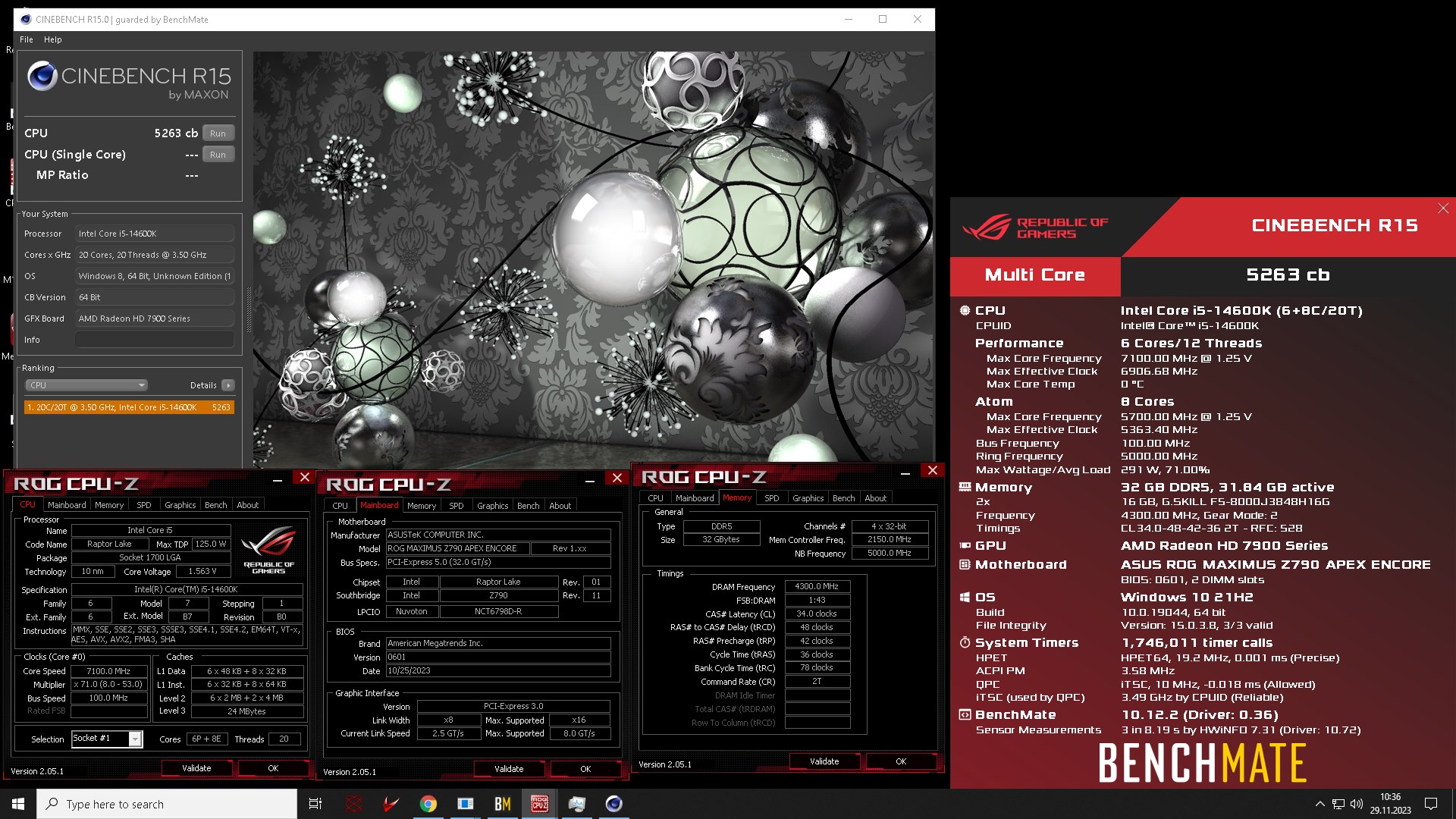Open About tab in left CPU-Z
This screenshot has width=1456, height=819.
(248, 505)
